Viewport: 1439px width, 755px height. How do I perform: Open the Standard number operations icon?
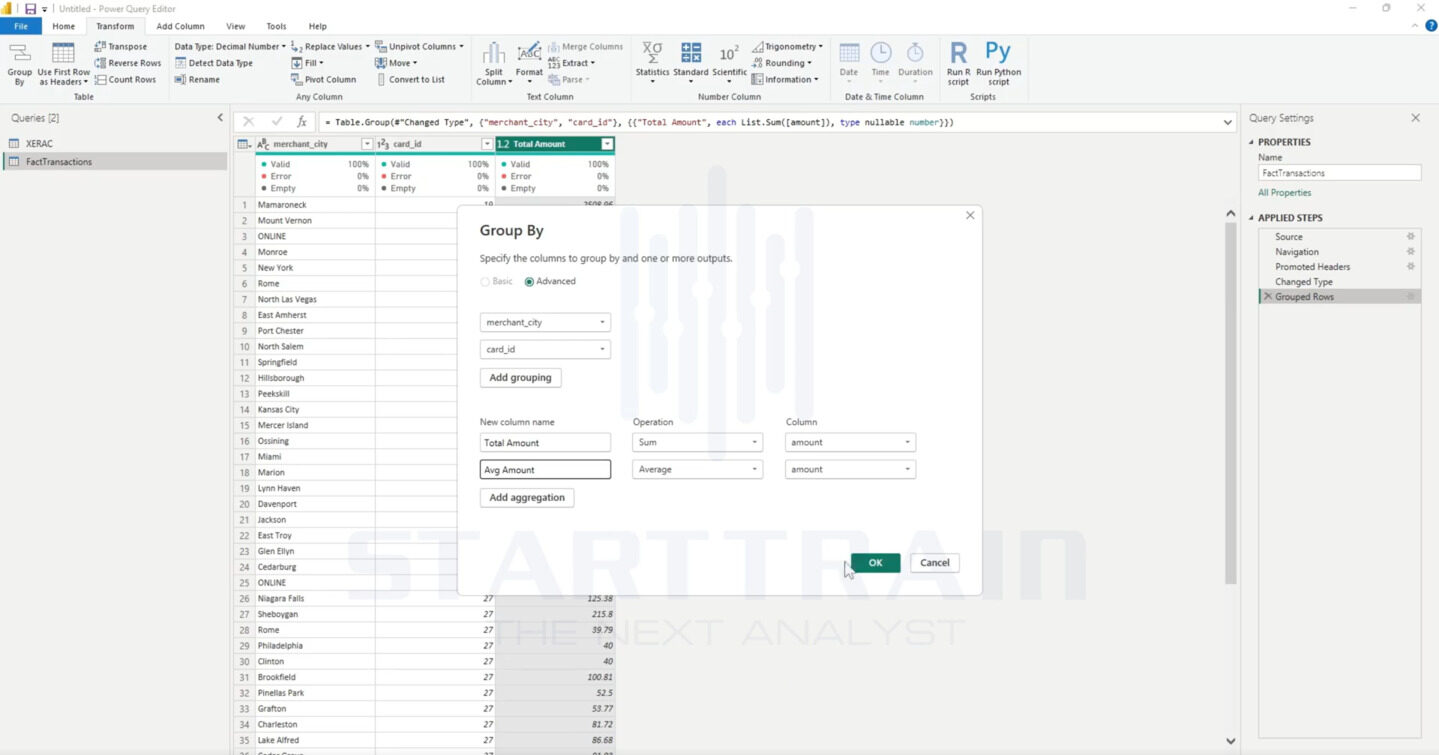click(x=691, y=64)
